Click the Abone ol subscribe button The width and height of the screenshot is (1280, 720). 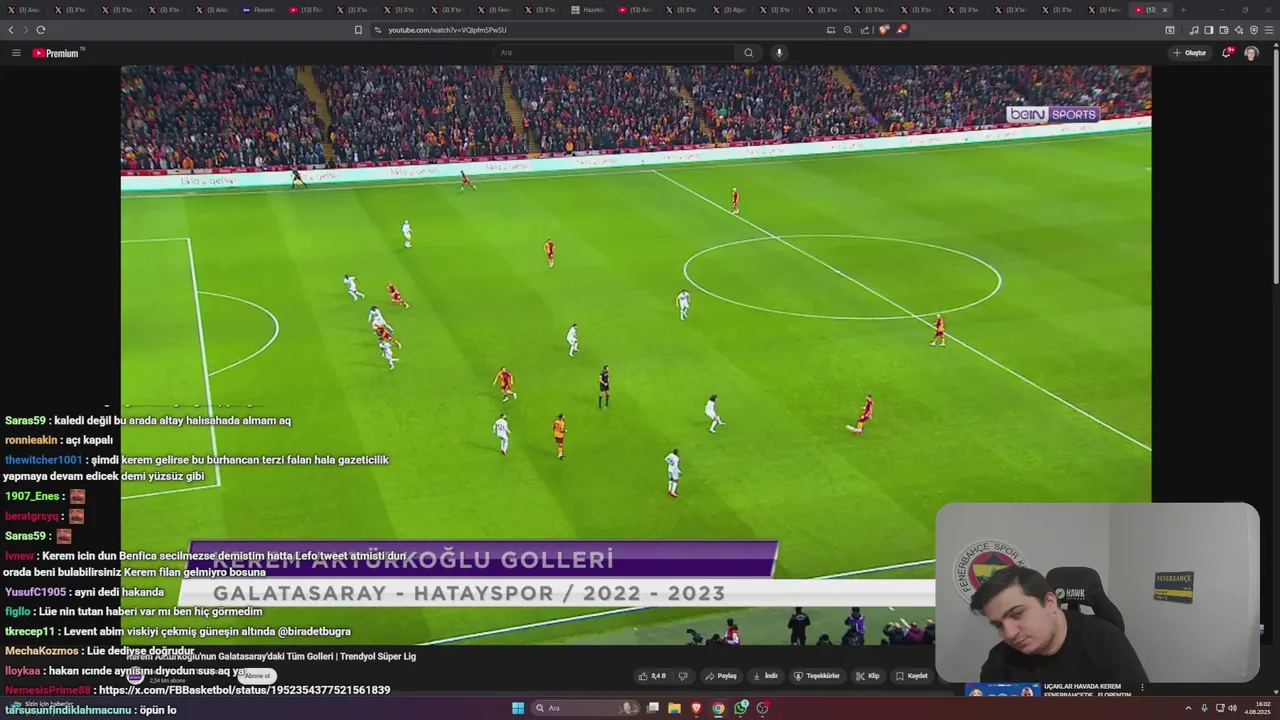(x=257, y=676)
